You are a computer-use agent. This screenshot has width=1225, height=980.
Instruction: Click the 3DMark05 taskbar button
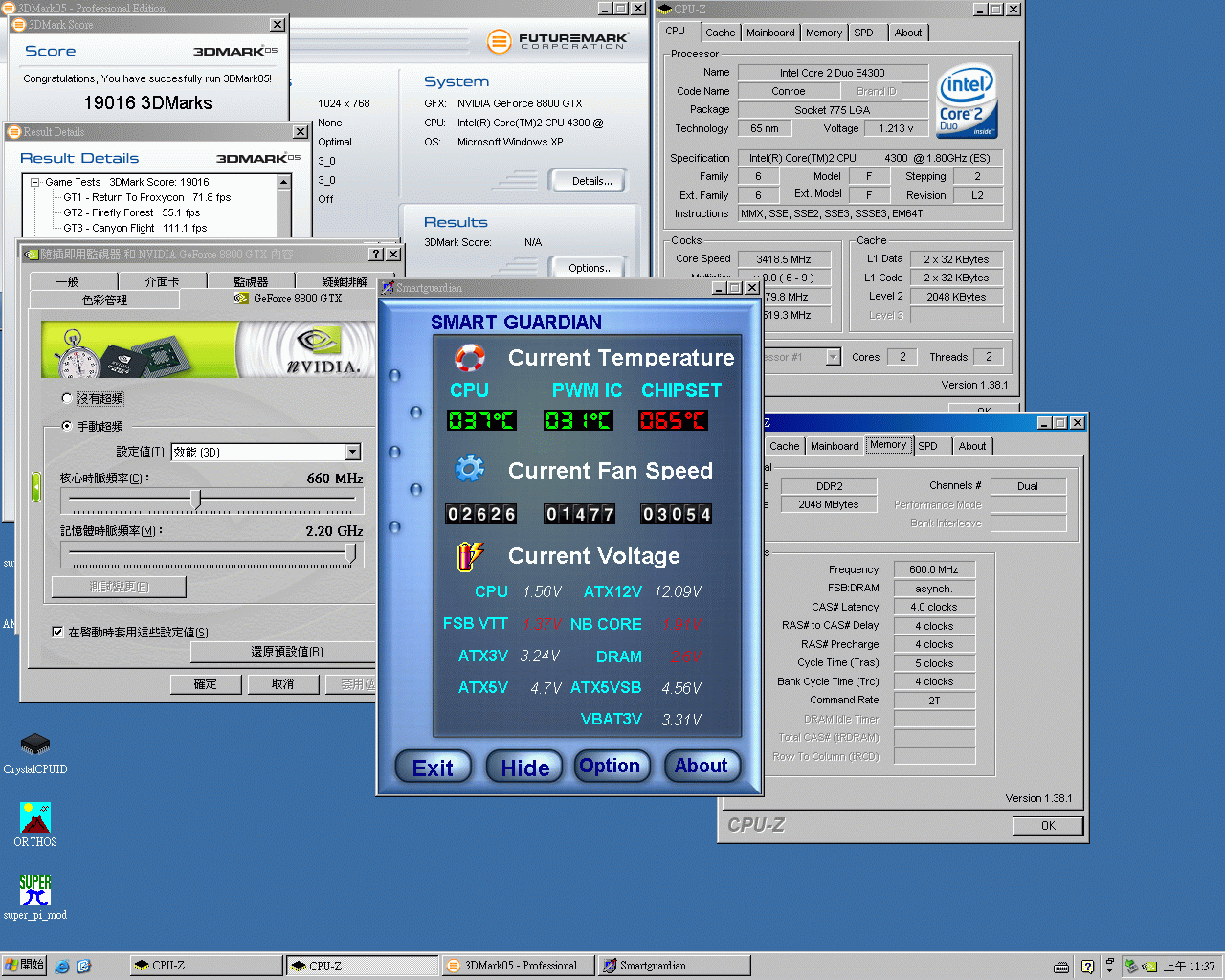[520, 966]
